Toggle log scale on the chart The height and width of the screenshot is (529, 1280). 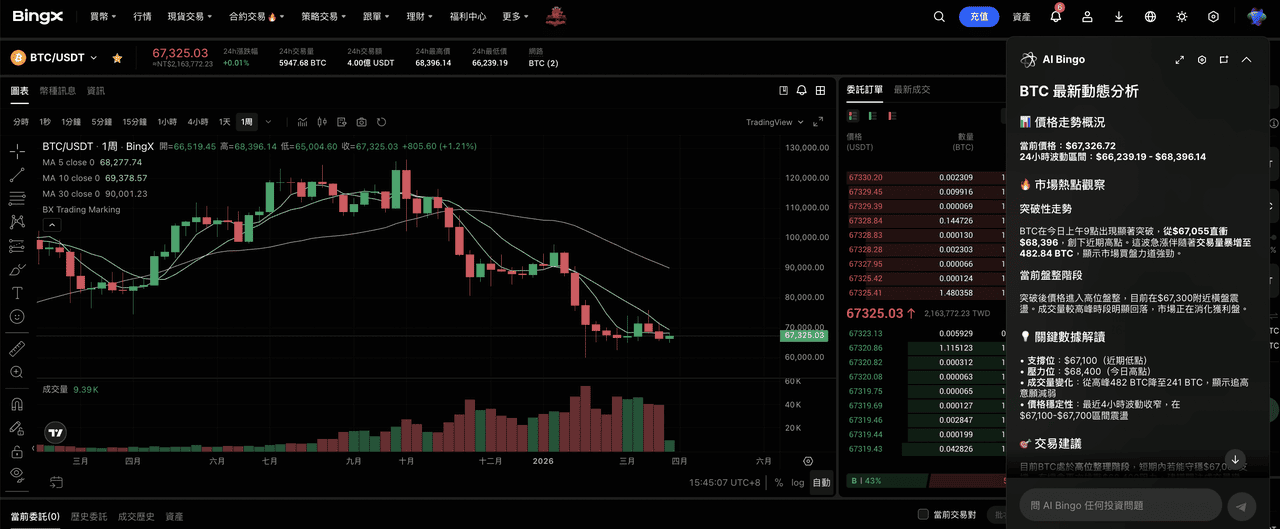797,482
